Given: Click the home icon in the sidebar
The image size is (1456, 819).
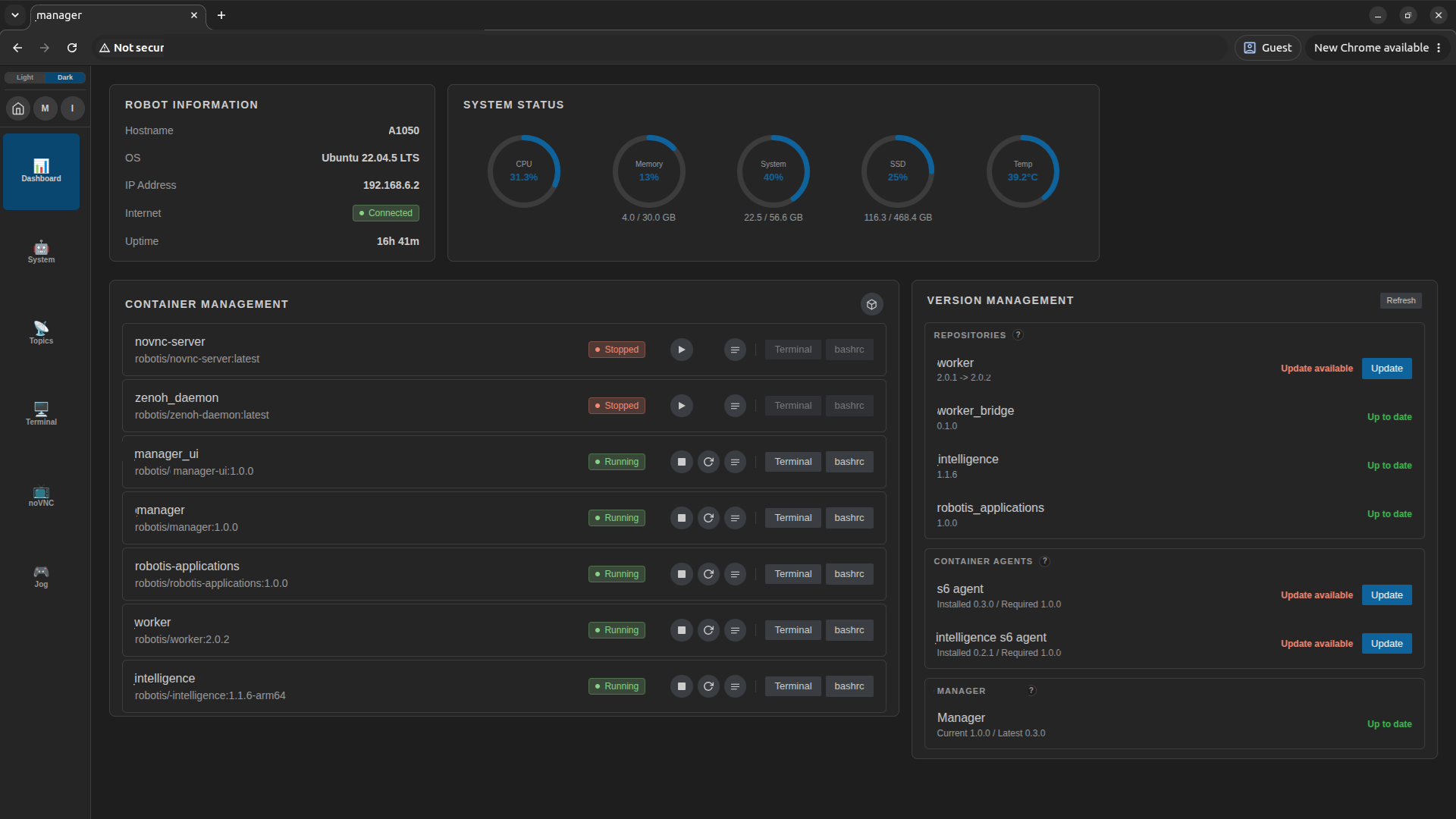Looking at the screenshot, I should pos(18,108).
